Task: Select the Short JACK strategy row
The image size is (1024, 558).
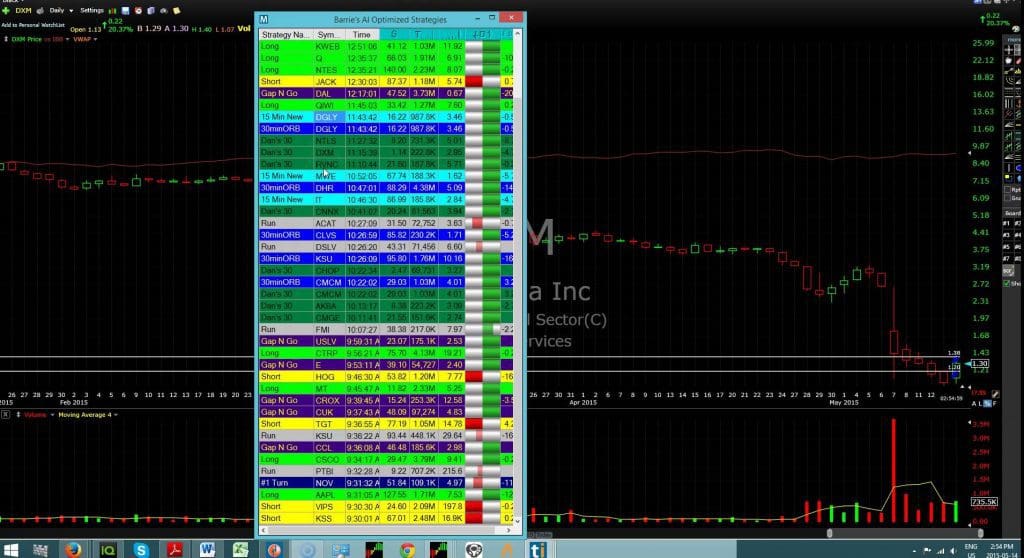Action: click(x=386, y=82)
